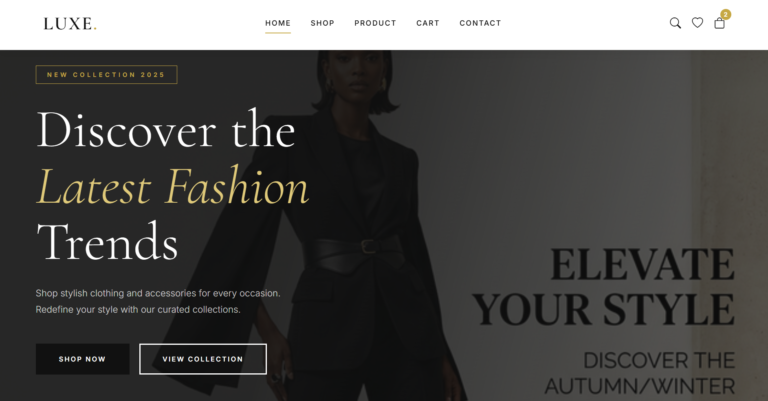Click the 'Elevate Your Style' banner text
The image size is (768, 401).
(x=603, y=287)
